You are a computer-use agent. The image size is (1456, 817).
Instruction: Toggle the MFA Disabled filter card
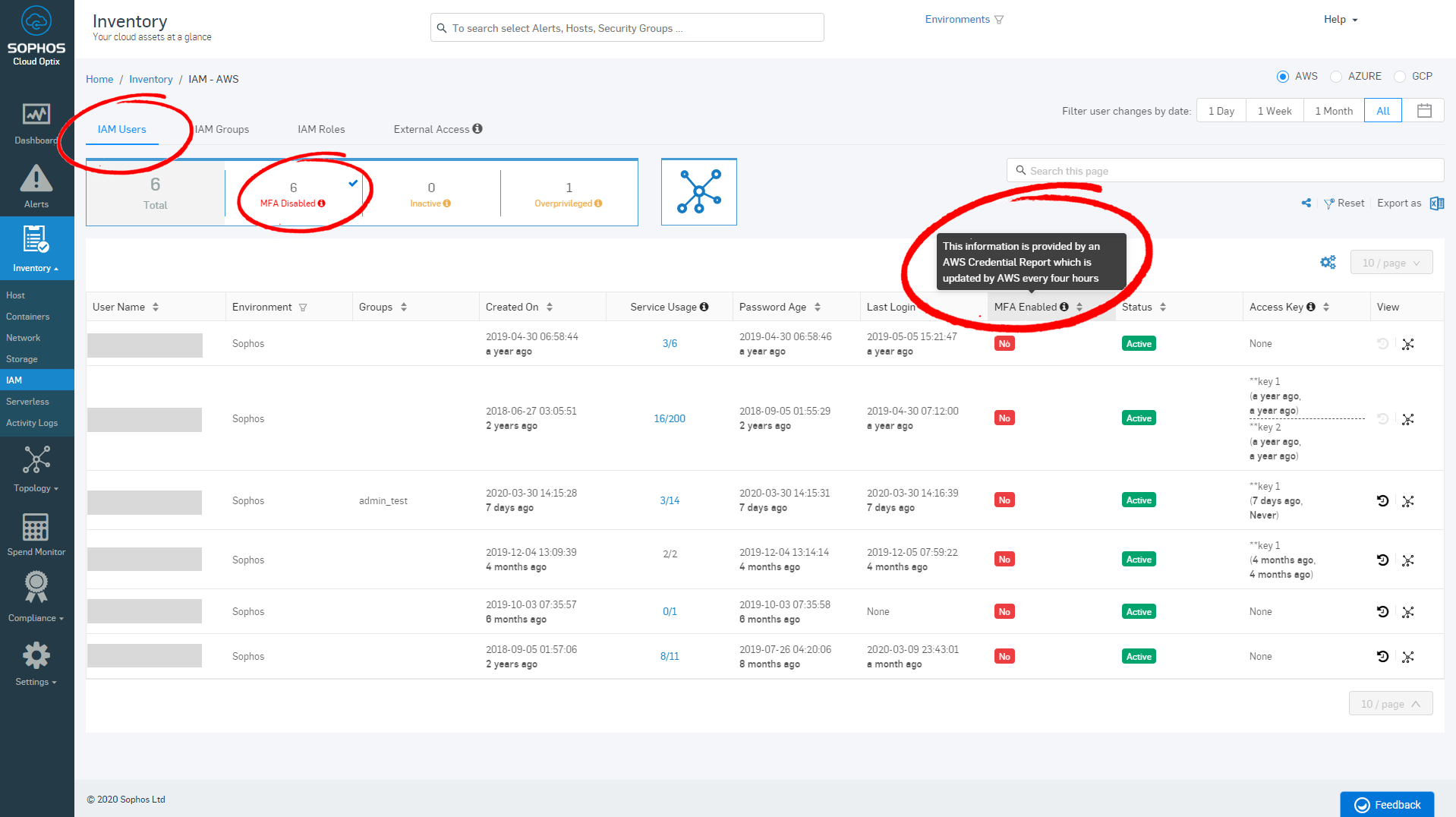click(293, 193)
